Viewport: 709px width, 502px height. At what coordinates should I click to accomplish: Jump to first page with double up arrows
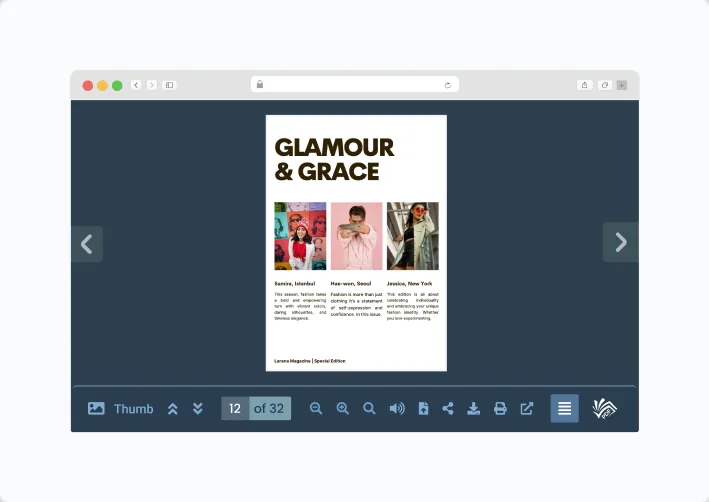tap(173, 409)
